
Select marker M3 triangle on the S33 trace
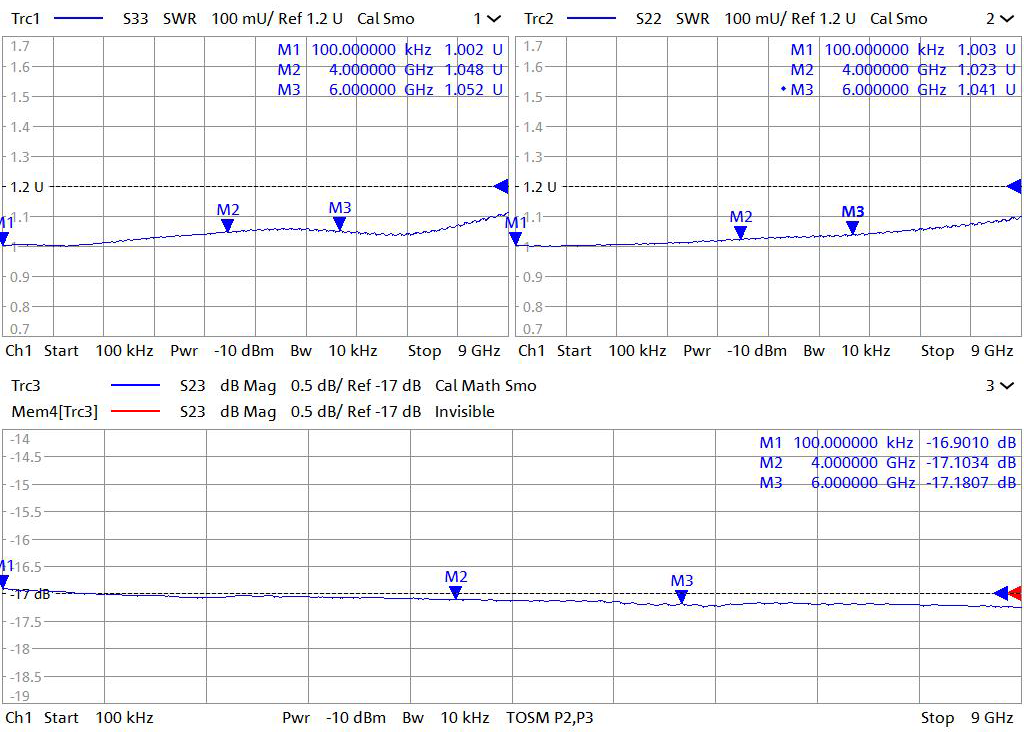(340, 224)
